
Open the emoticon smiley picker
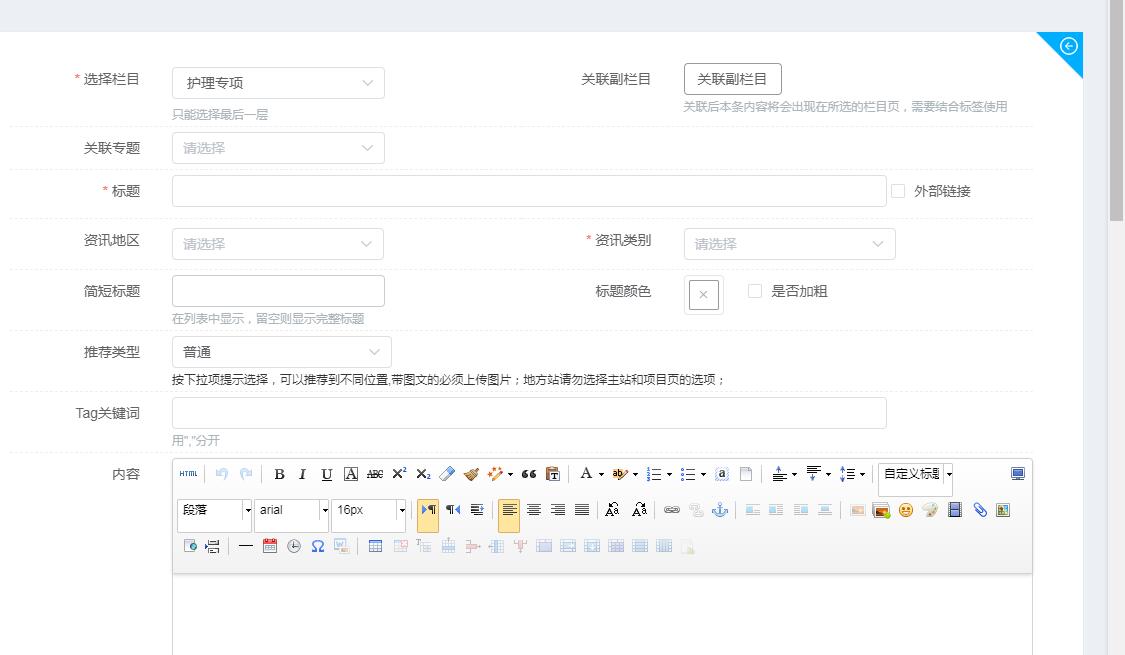(x=905, y=510)
